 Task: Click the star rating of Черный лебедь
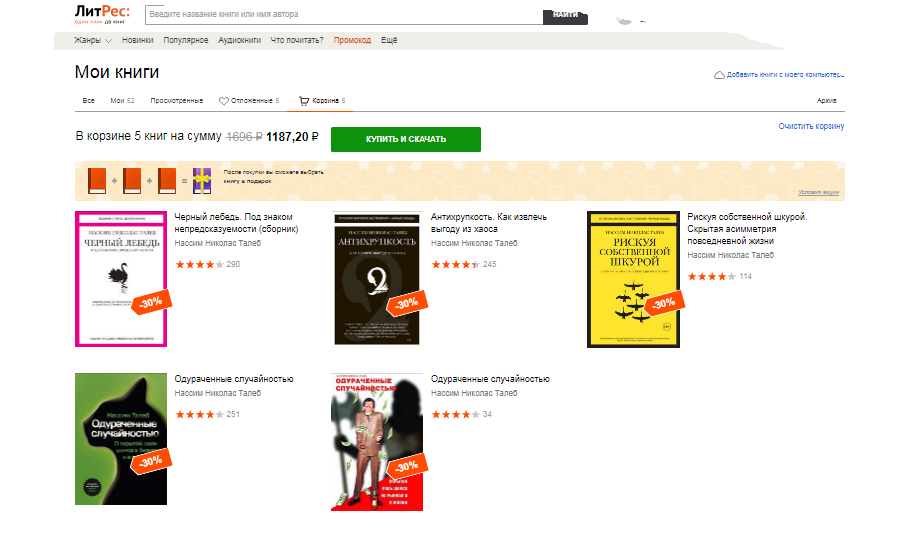click(199, 265)
